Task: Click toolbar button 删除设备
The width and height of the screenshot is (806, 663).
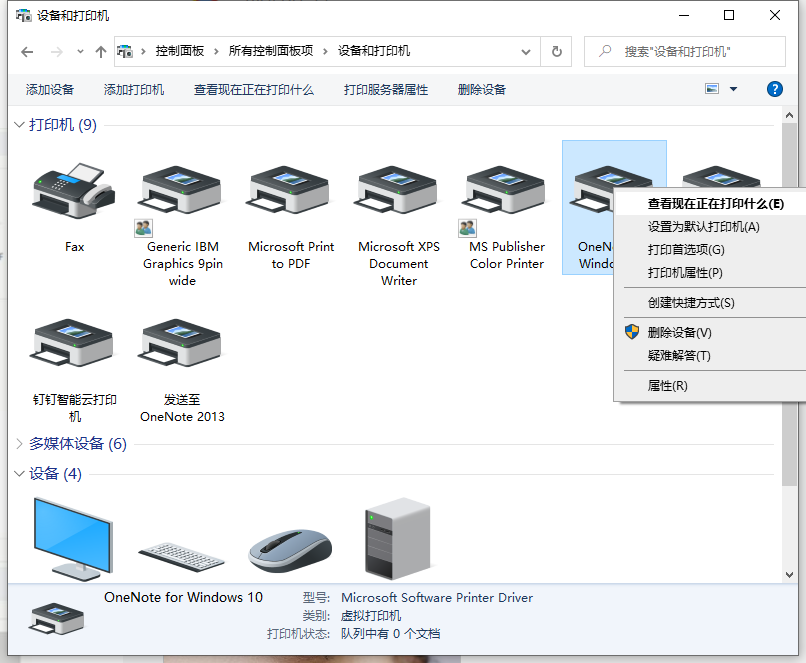Action: pos(482,89)
